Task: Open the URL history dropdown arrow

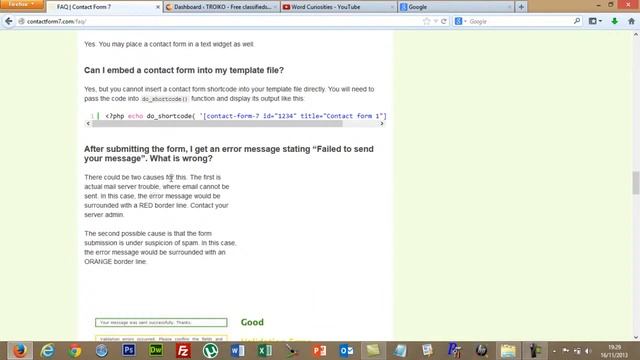Action: tap(436, 21)
